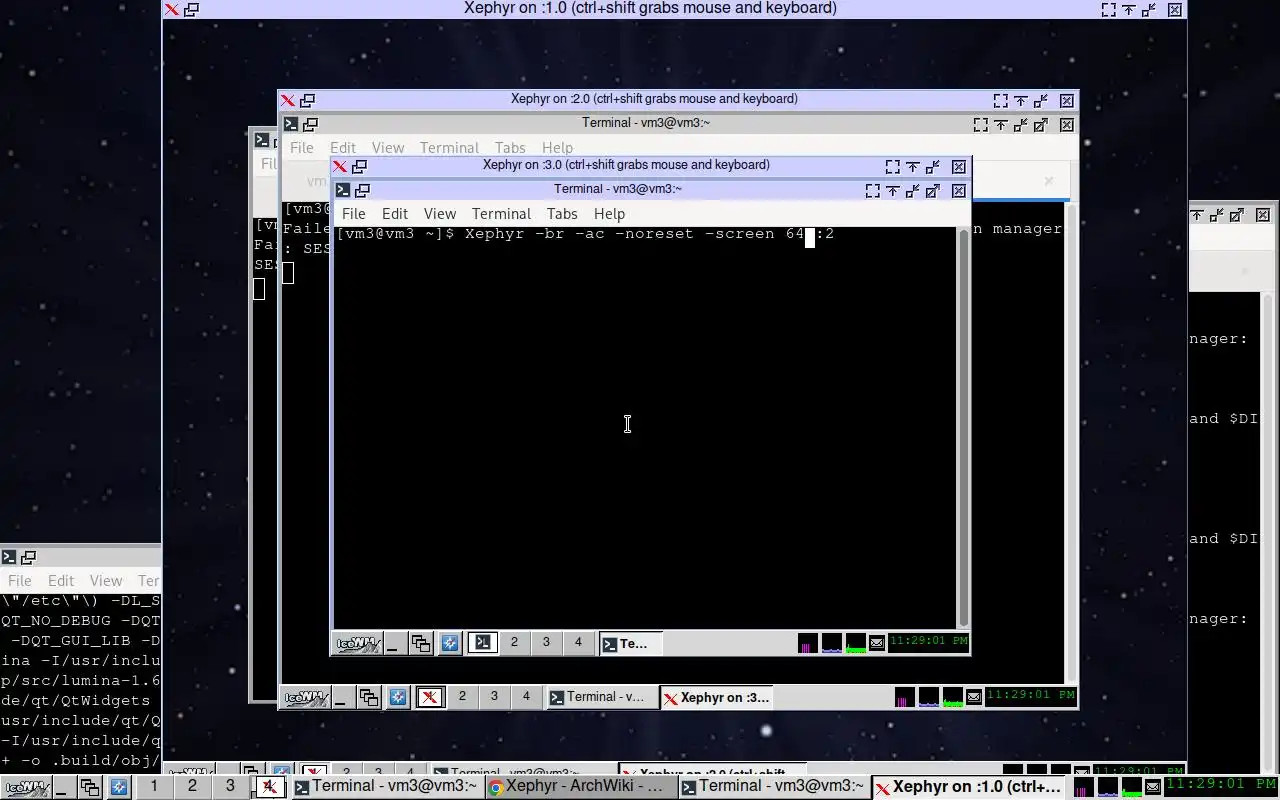The image size is (1280, 800).
Task: Click blue launcher icon in Xephyr :2.0 taskbar
Action: click(x=398, y=697)
